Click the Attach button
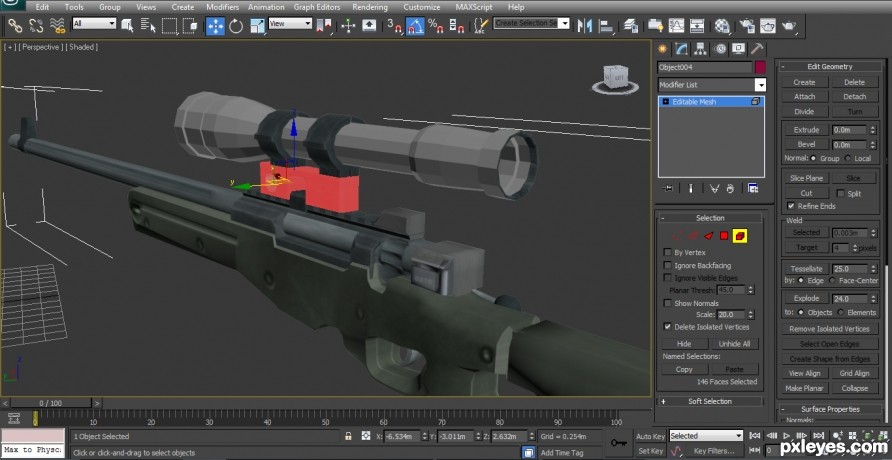This screenshot has width=892, height=460. coord(804,97)
